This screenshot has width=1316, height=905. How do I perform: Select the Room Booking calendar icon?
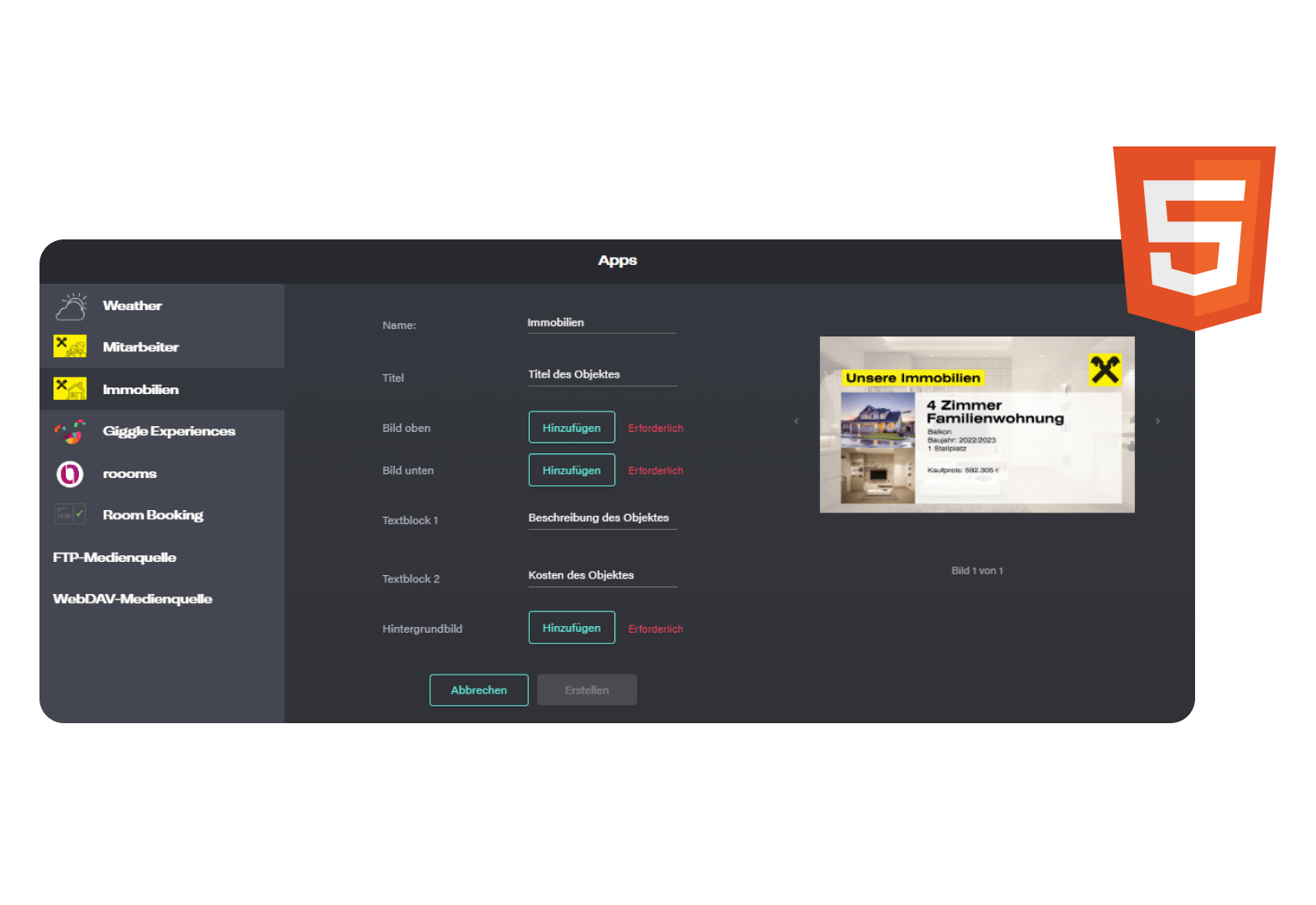(x=70, y=515)
